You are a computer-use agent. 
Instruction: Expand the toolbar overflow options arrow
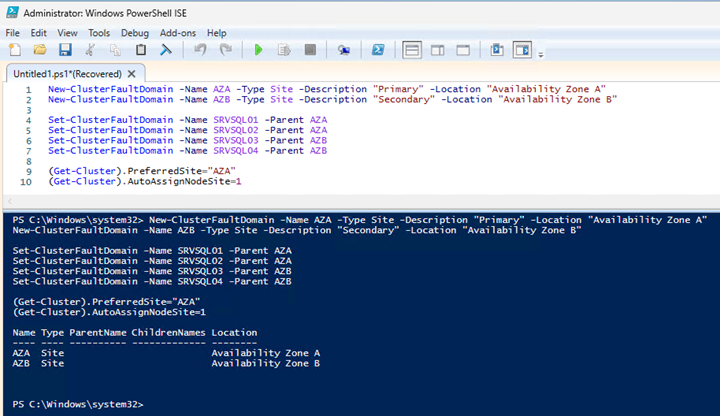click(x=541, y=55)
